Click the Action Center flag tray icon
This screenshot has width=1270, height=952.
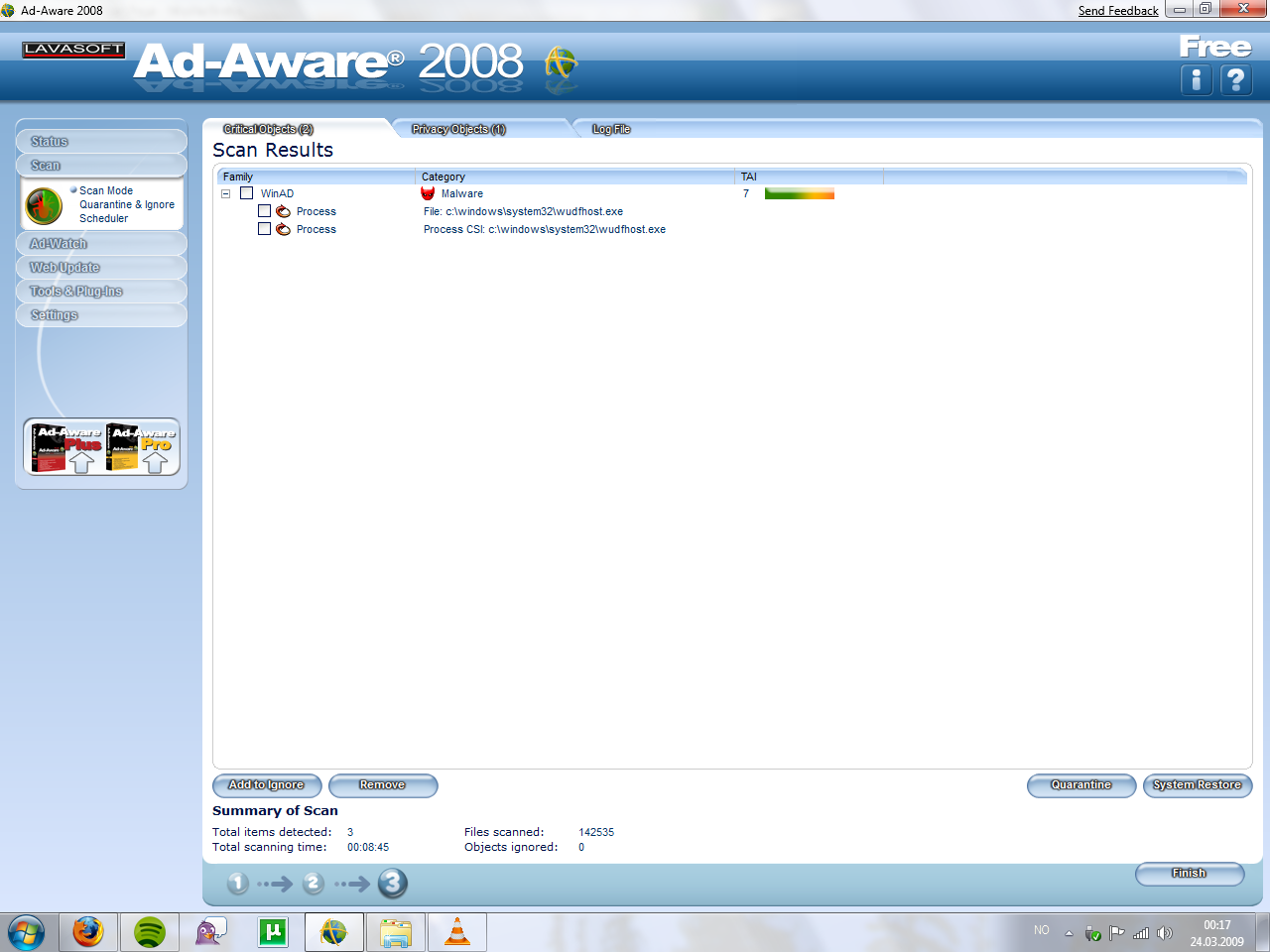pyautogui.click(x=1116, y=933)
